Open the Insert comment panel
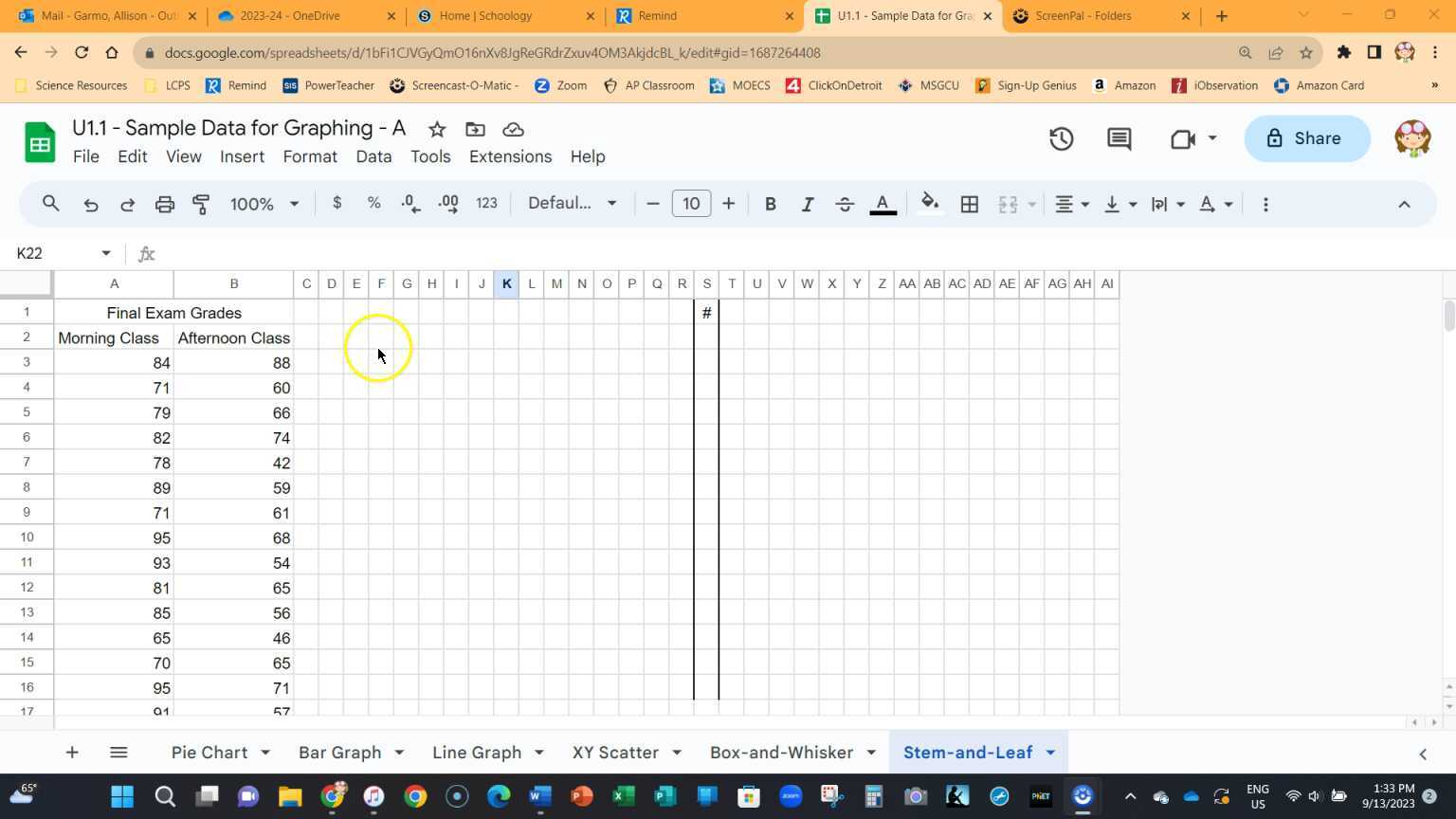This screenshot has height=819, width=1456. [1118, 138]
